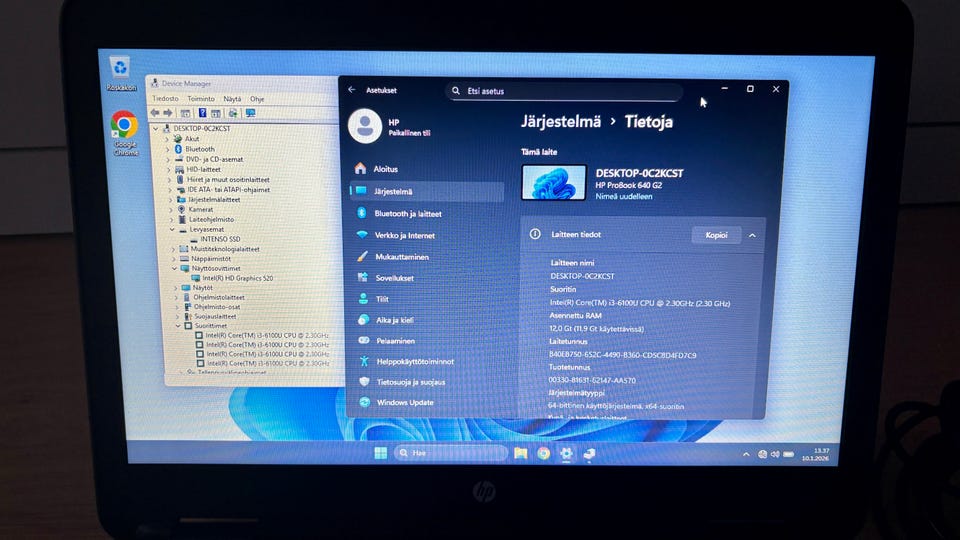Click Etsi asetus search field
The height and width of the screenshot is (540, 960).
point(564,91)
